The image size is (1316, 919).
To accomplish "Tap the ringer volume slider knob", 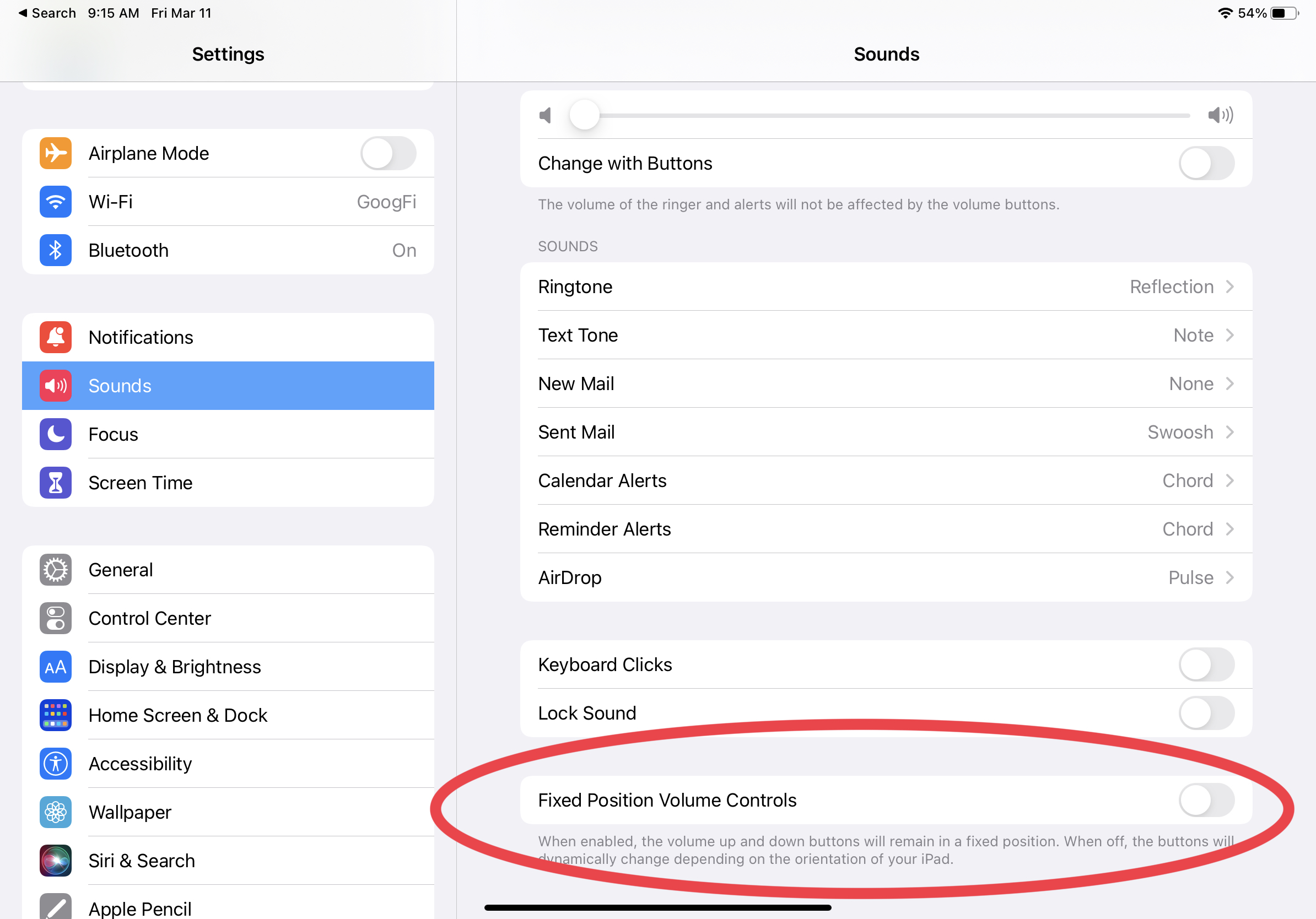I will (584, 115).
